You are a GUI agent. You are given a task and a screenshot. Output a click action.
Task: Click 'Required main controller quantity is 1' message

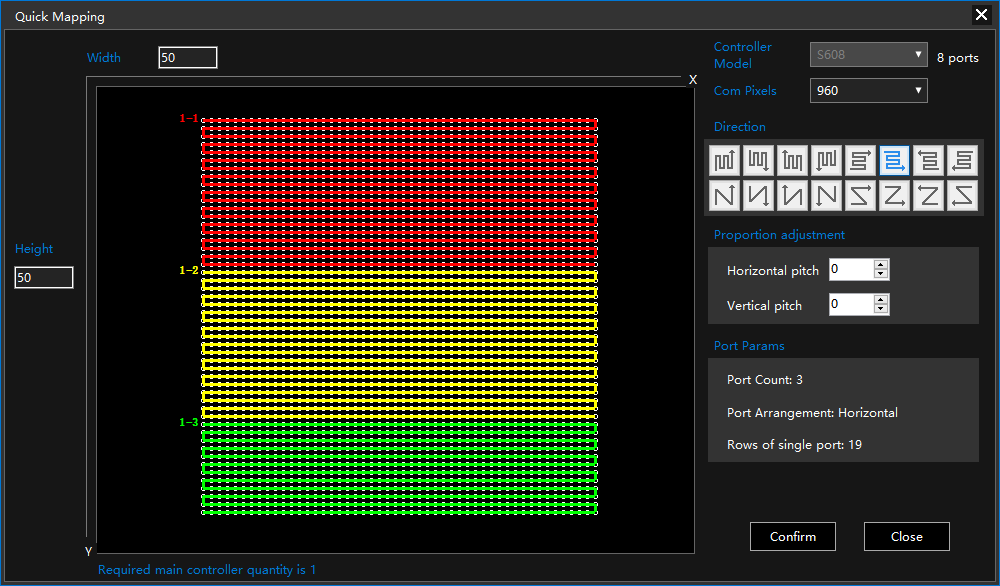[x=207, y=570]
